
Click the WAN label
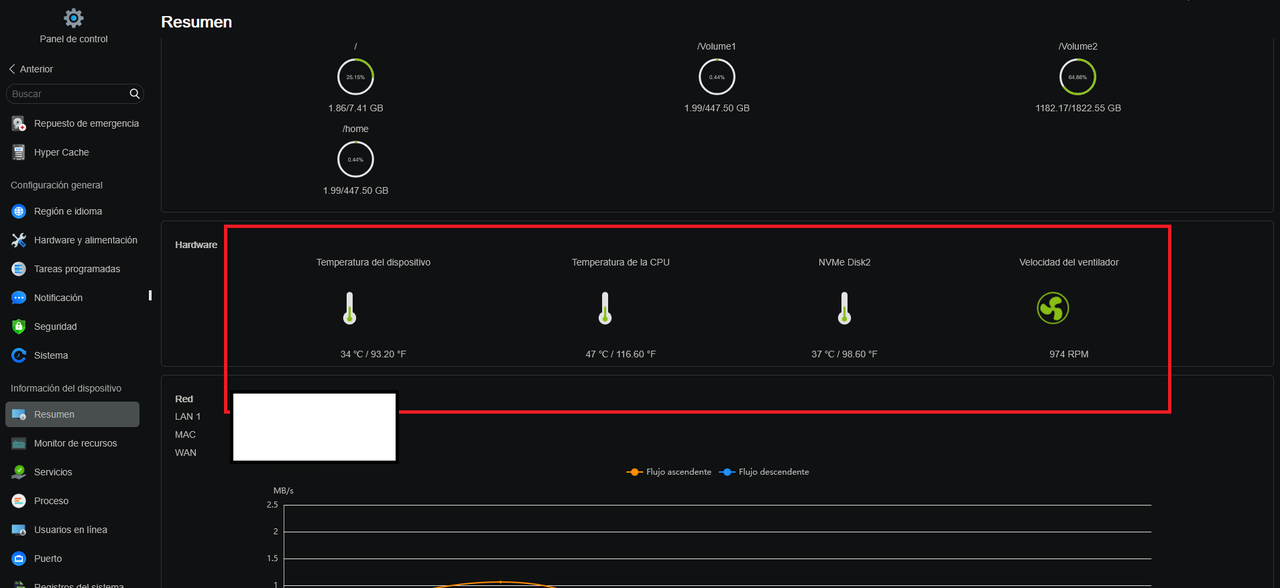[x=186, y=453]
